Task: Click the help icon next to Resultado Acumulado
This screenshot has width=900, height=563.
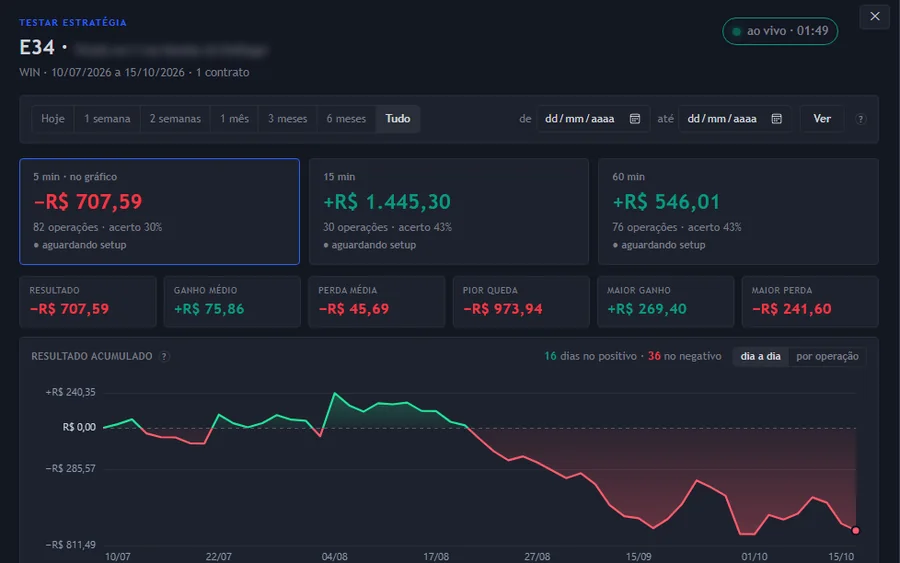Action: (x=164, y=356)
